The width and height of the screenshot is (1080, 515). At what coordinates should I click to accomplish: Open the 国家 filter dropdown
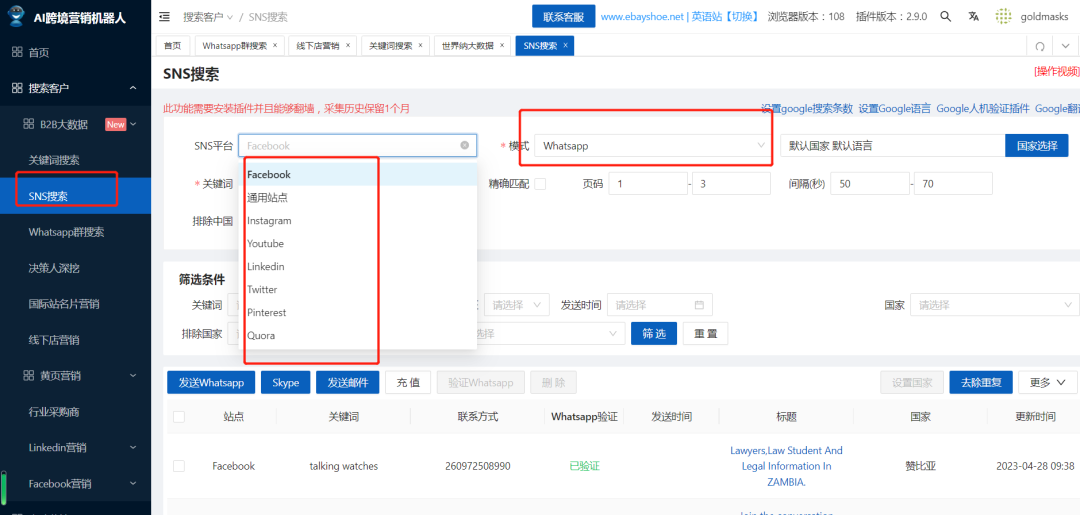coord(995,305)
